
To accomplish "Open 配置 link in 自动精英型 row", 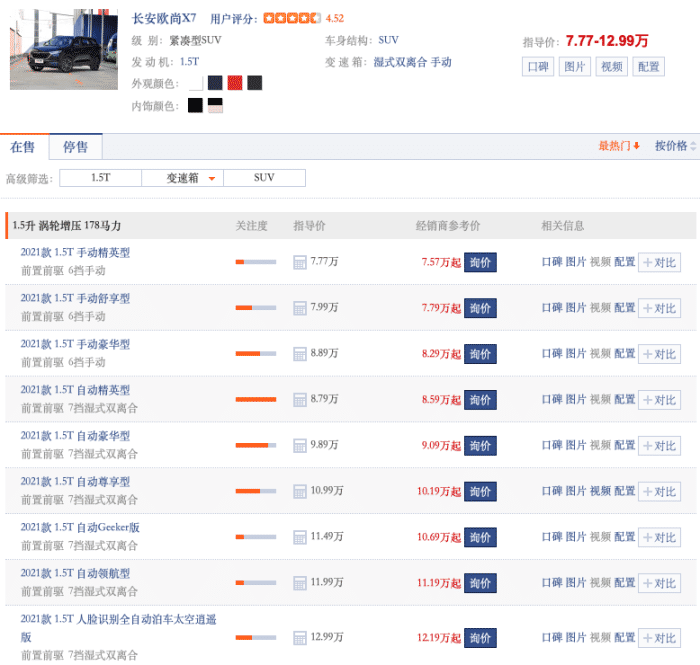I will click(625, 399).
